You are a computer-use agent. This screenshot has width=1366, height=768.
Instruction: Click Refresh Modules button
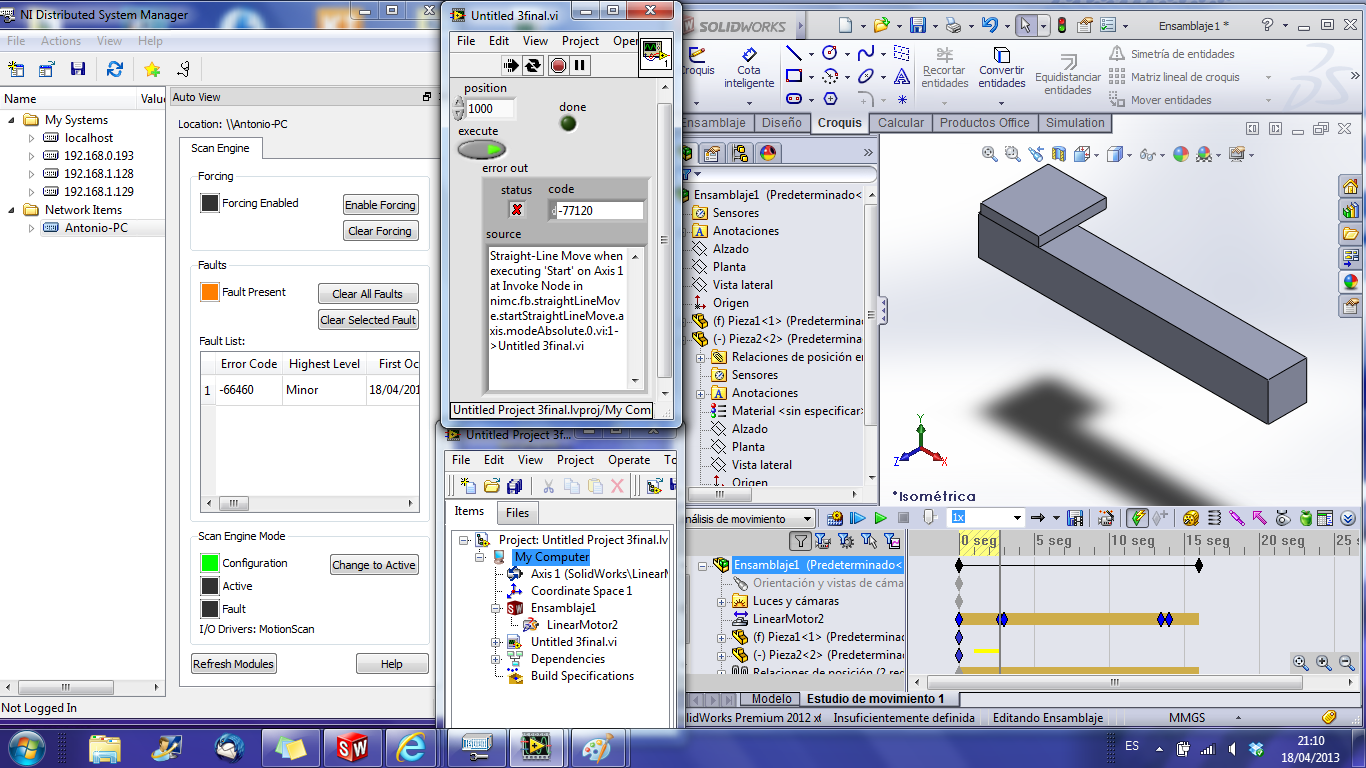point(234,664)
